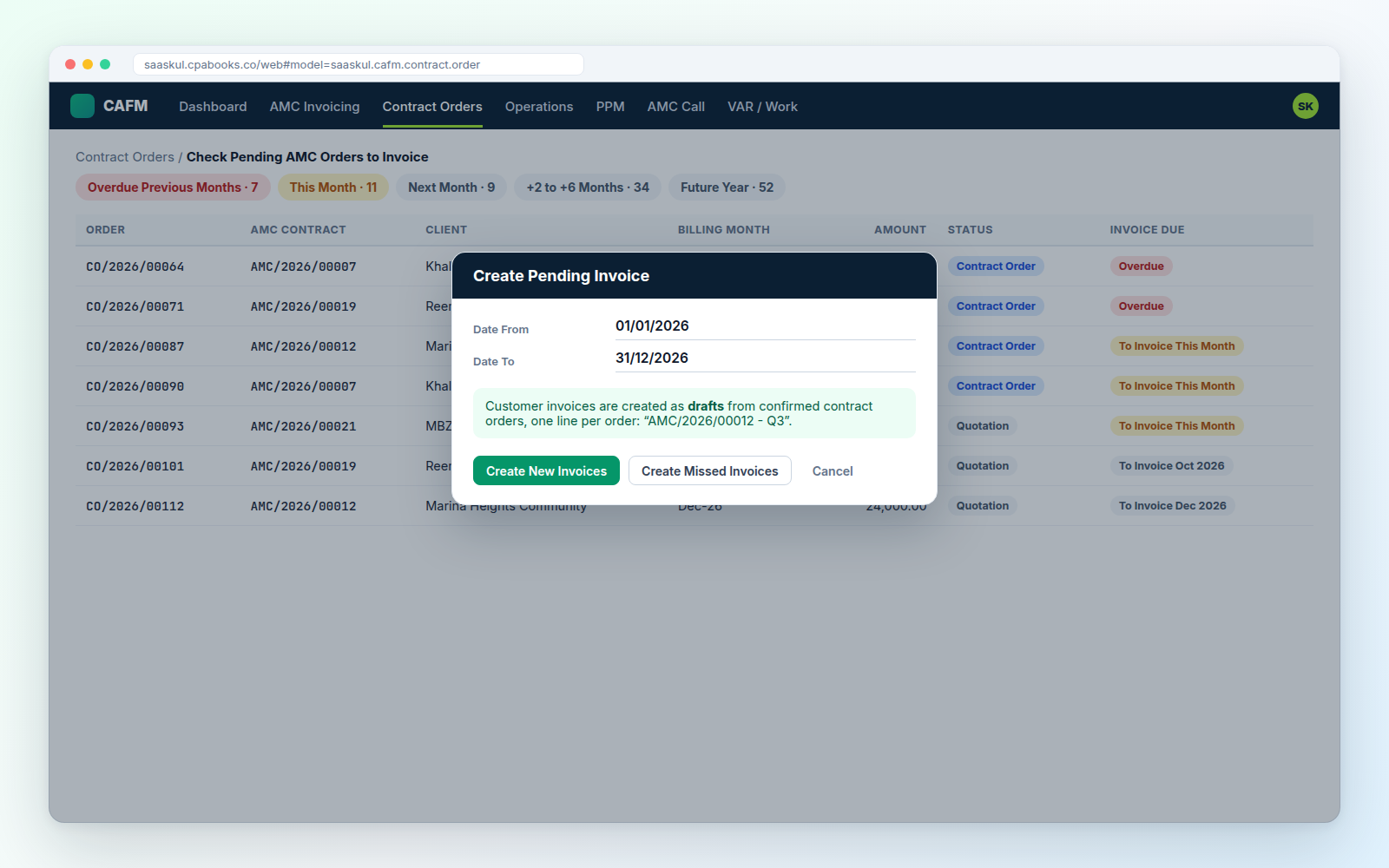The width and height of the screenshot is (1389, 868).
Task: Go to AMC Invoicing menu
Action: click(x=314, y=107)
